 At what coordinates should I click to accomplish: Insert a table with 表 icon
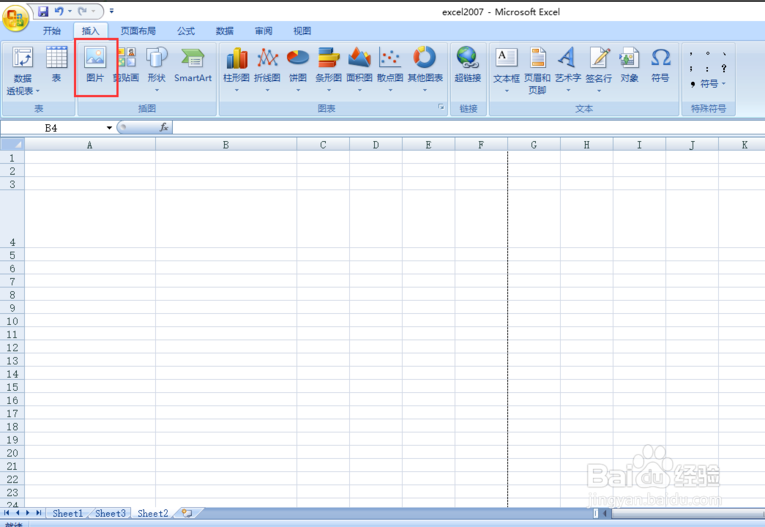tap(57, 66)
